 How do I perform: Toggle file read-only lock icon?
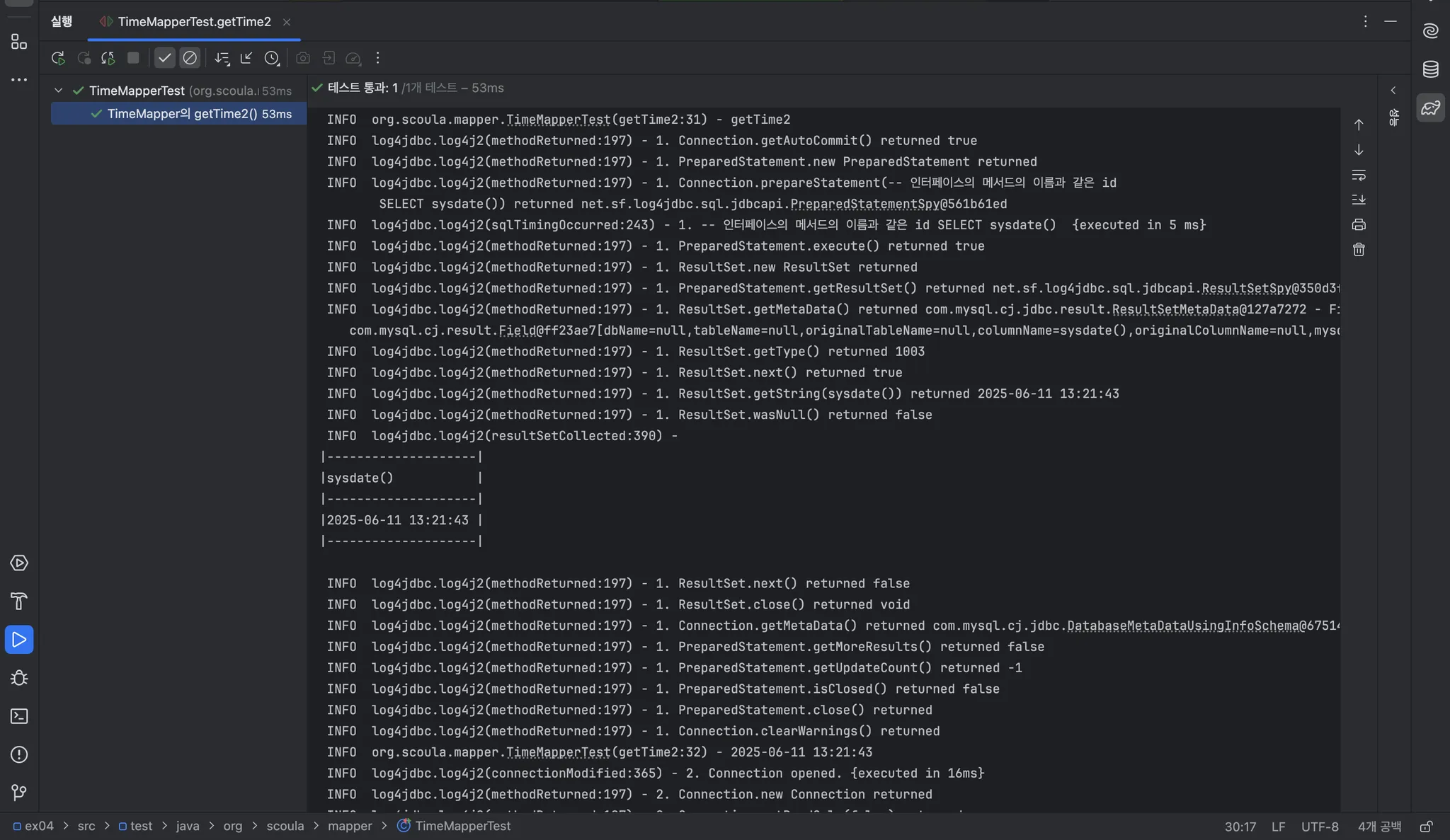click(x=1427, y=827)
